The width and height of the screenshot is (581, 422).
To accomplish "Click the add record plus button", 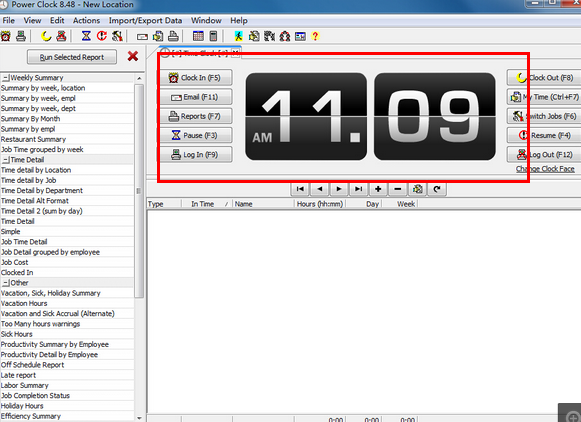I will (x=378, y=189).
